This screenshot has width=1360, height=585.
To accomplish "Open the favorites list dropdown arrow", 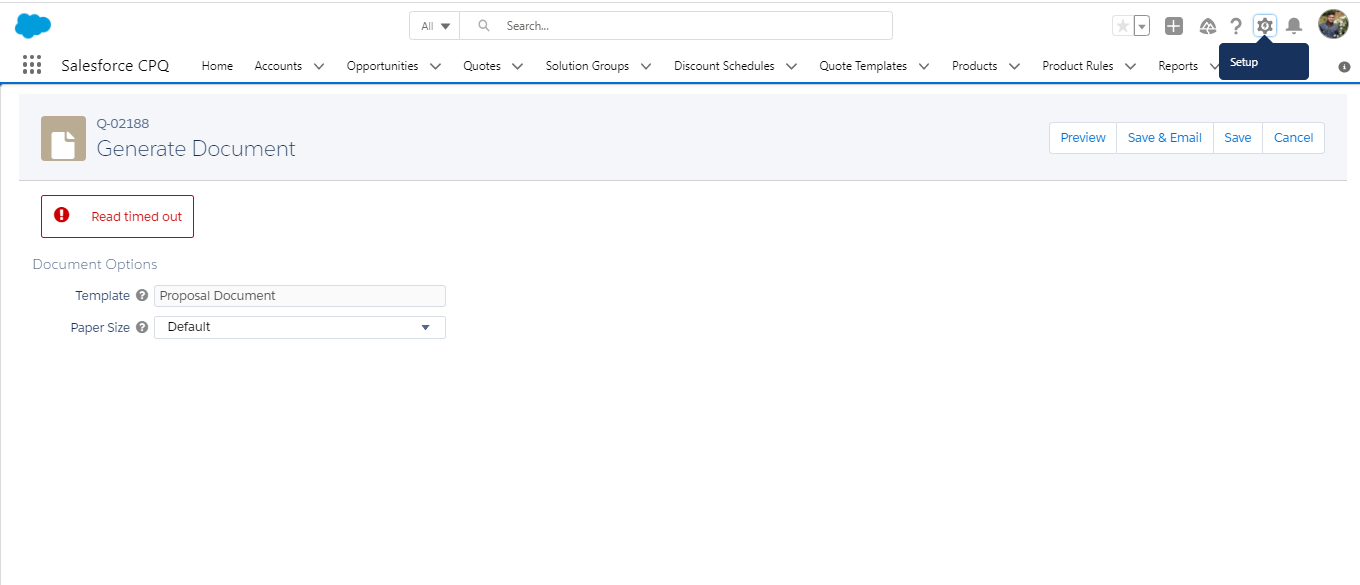I will tap(1141, 26).
